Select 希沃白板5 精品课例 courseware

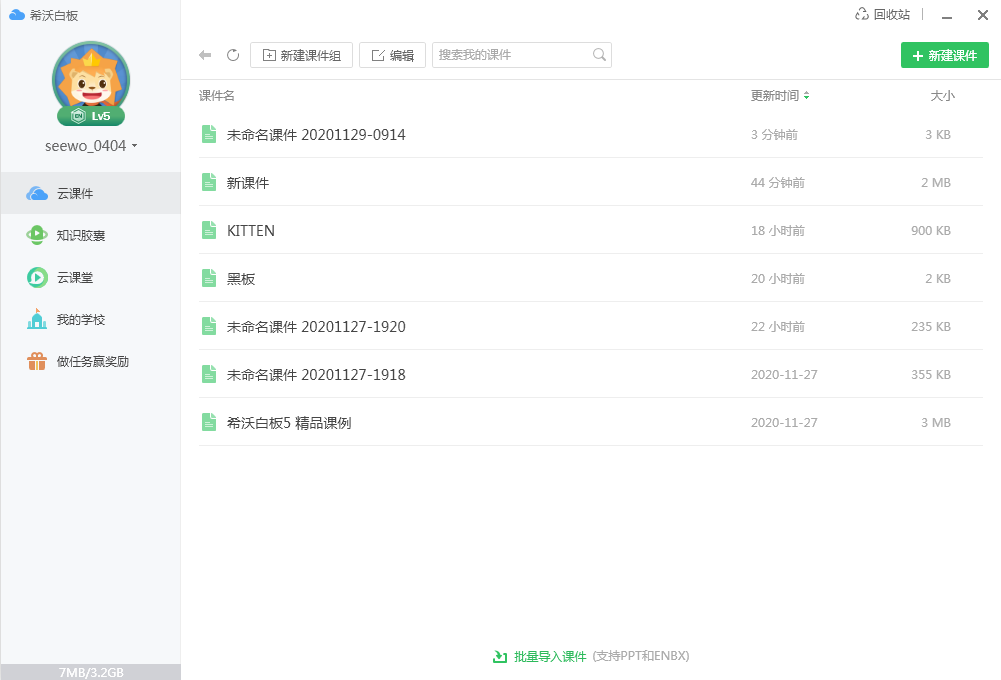(x=289, y=423)
